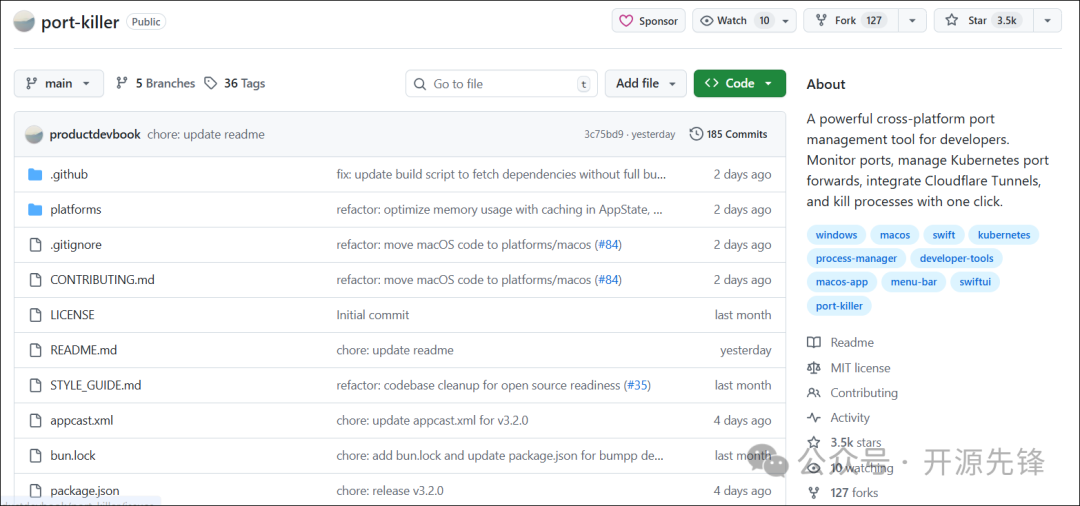Click the productdevbook author avatar
The image size is (1080, 506).
point(34,134)
